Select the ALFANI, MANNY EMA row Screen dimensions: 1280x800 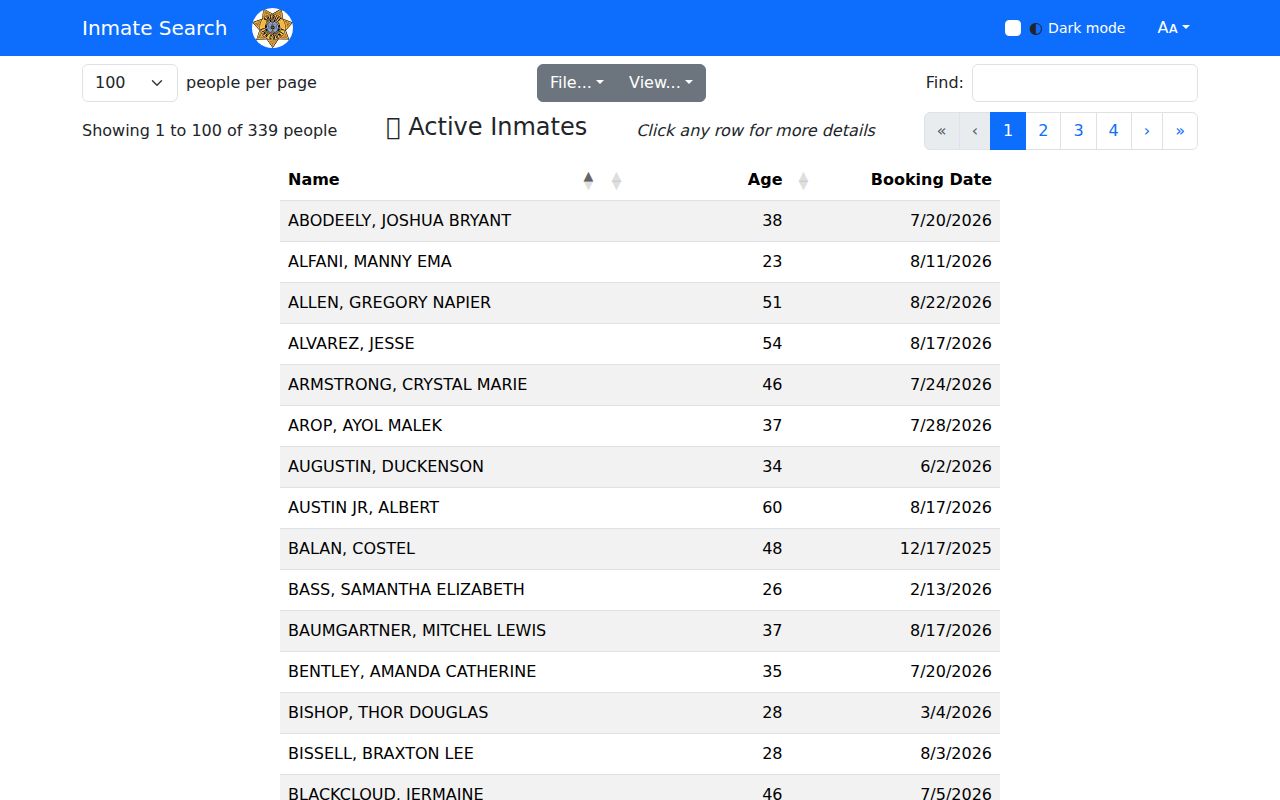[640, 262]
